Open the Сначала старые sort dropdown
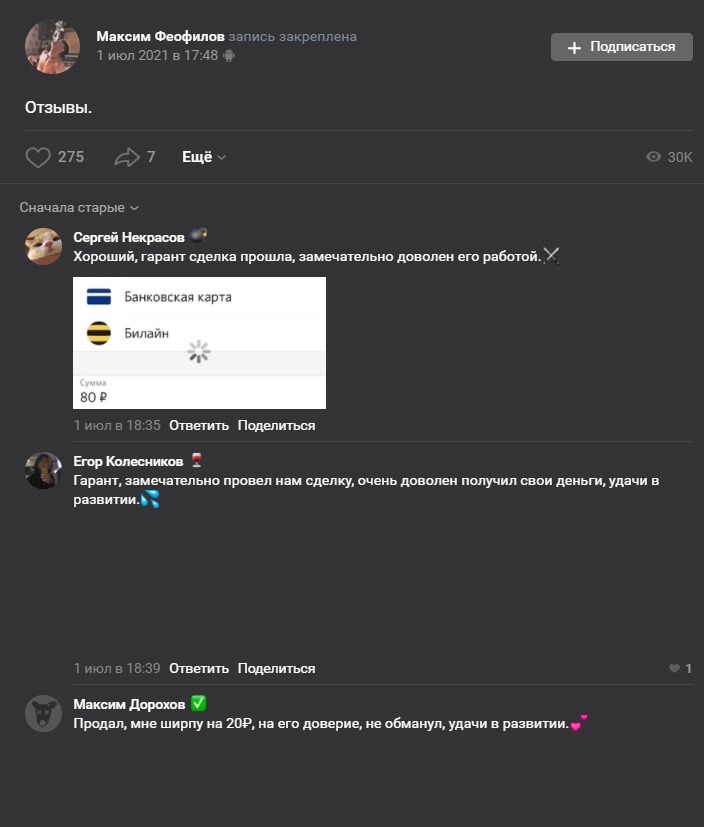 (x=79, y=208)
